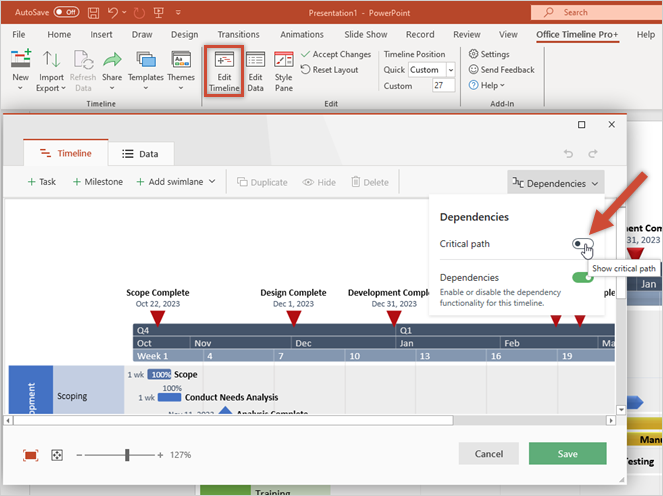
Task: Click the zoom slider handle
Action: tap(127, 455)
